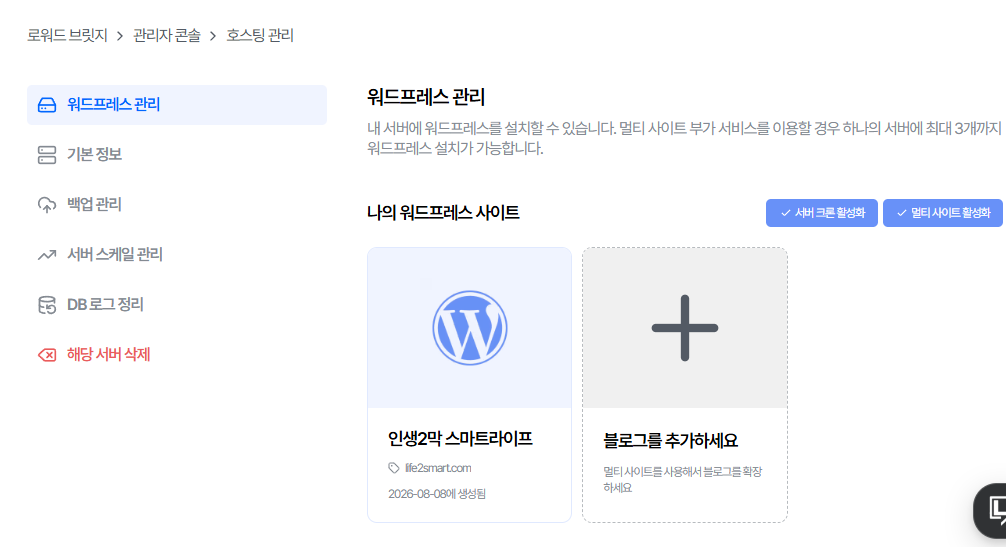Click the 관리자 콘솔 breadcrumb link
1006x547 pixels.
pyautogui.click(x=167, y=35)
